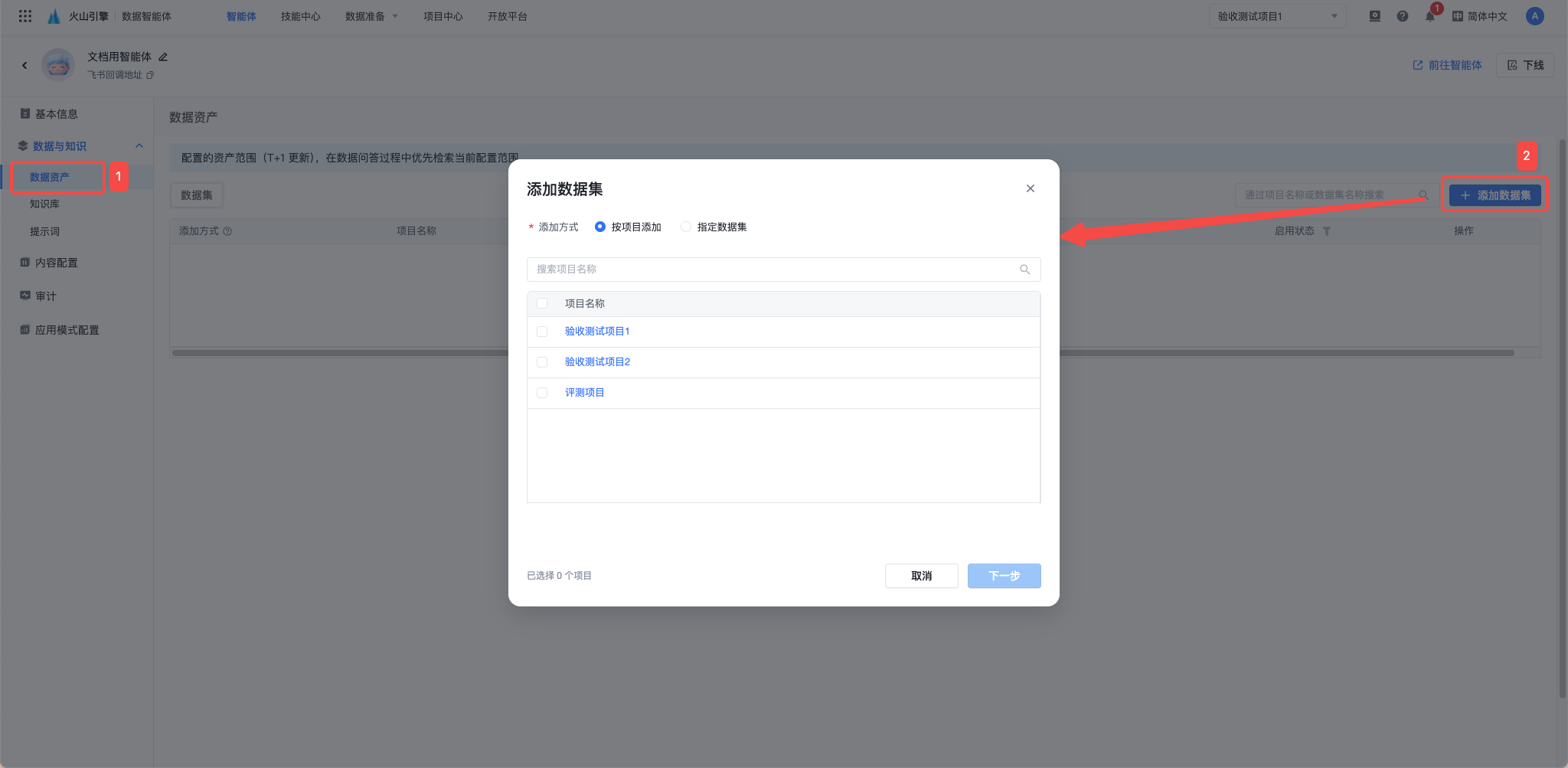Click the 取消 button
Screen dimensions: 1568x768
(x=921, y=576)
